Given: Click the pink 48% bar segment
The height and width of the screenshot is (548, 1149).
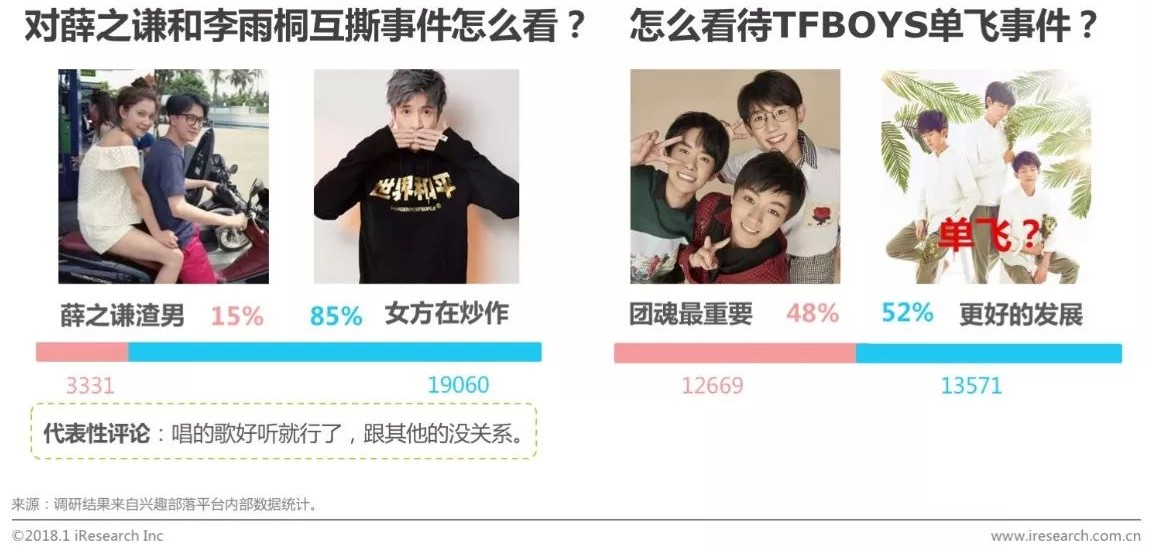Looking at the screenshot, I should 735,353.
